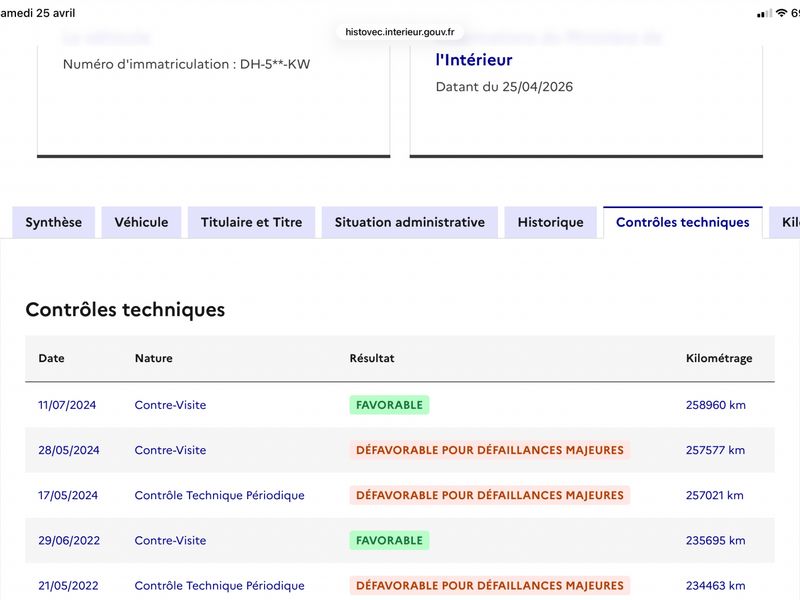Tap the histovec.interieur.gouv.fr address bar
Screen dimensions: 800x600
click(399, 31)
